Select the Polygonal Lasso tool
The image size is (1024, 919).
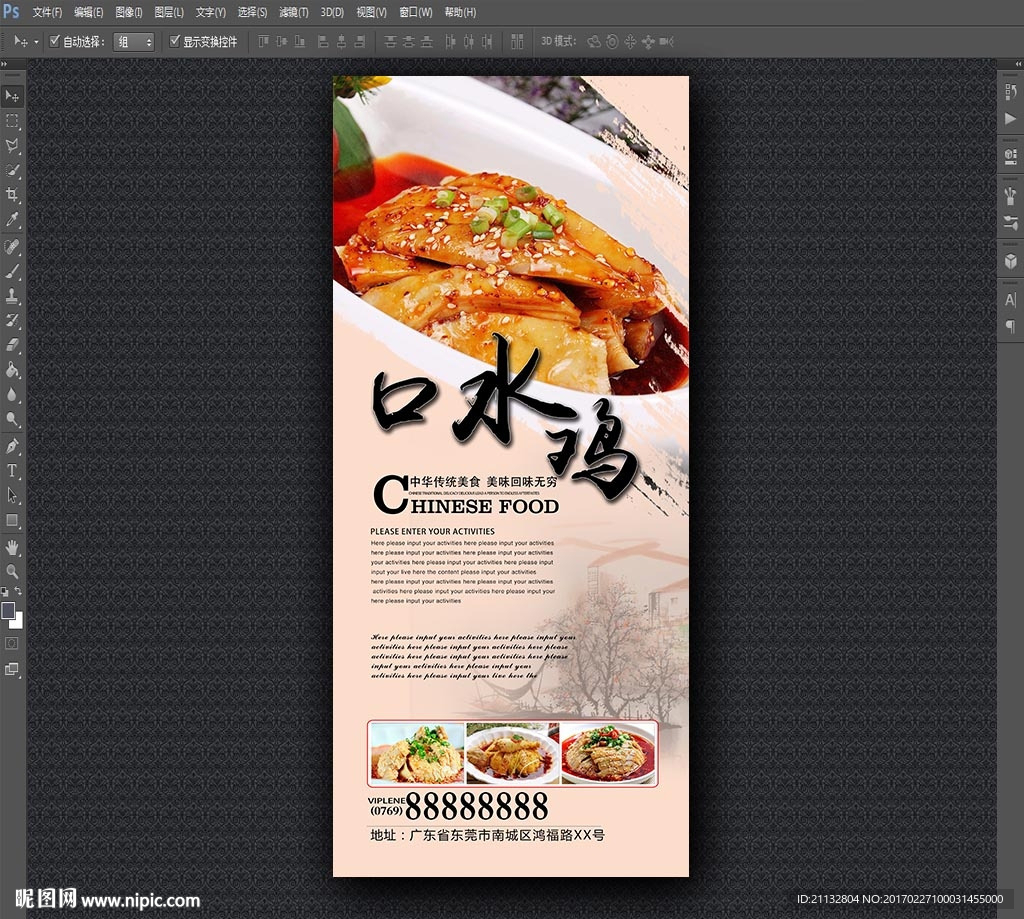pyautogui.click(x=12, y=146)
